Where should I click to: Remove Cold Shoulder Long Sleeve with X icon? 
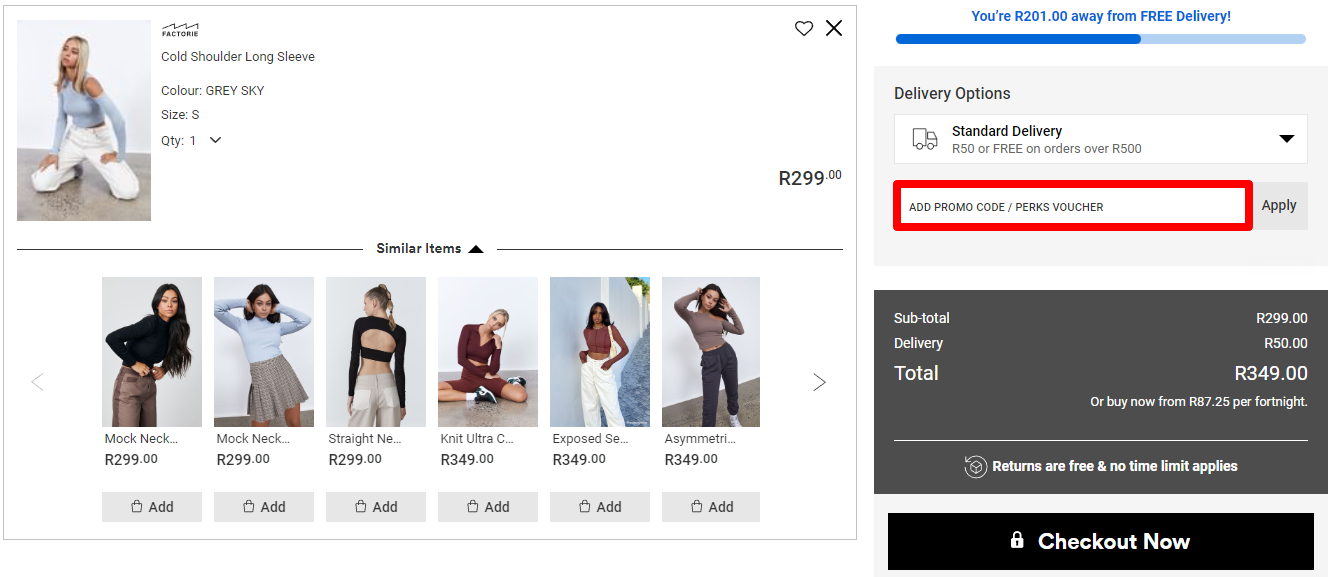click(x=834, y=28)
